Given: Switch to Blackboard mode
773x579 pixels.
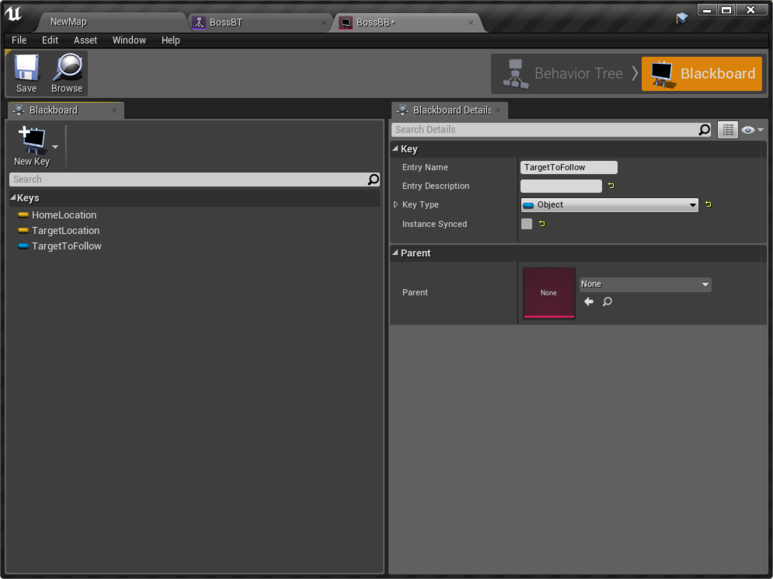Looking at the screenshot, I should (x=702, y=73).
